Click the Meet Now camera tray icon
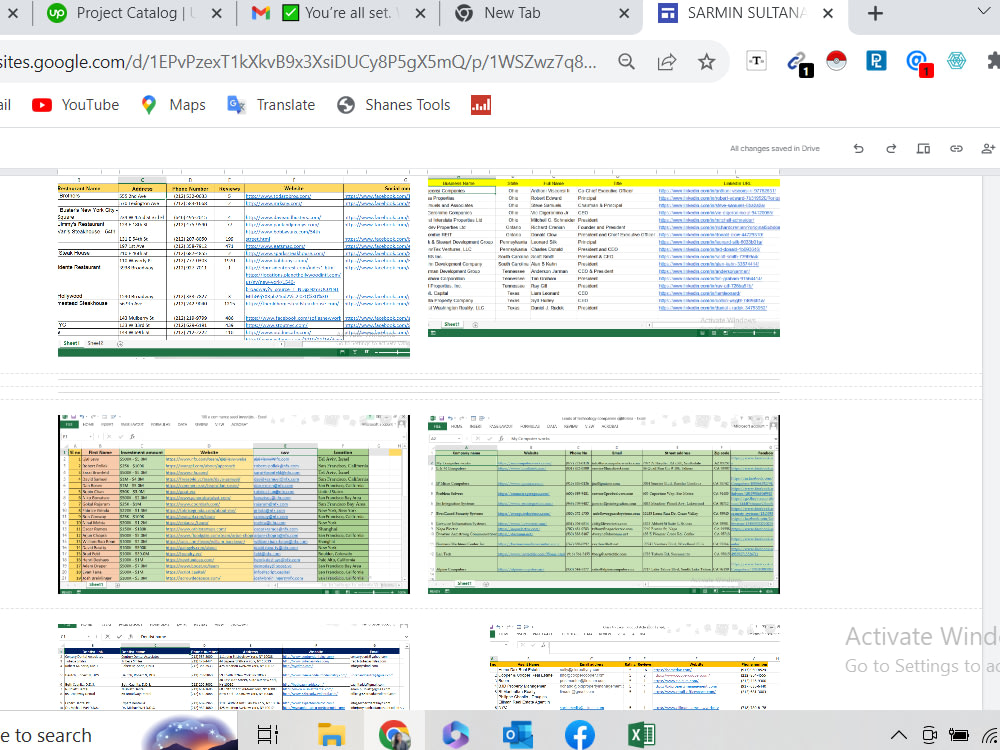1000x750 pixels. (929, 735)
